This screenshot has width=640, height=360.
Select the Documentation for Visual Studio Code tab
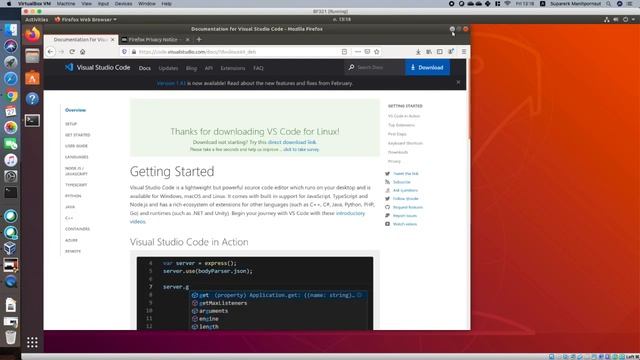tap(81, 40)
